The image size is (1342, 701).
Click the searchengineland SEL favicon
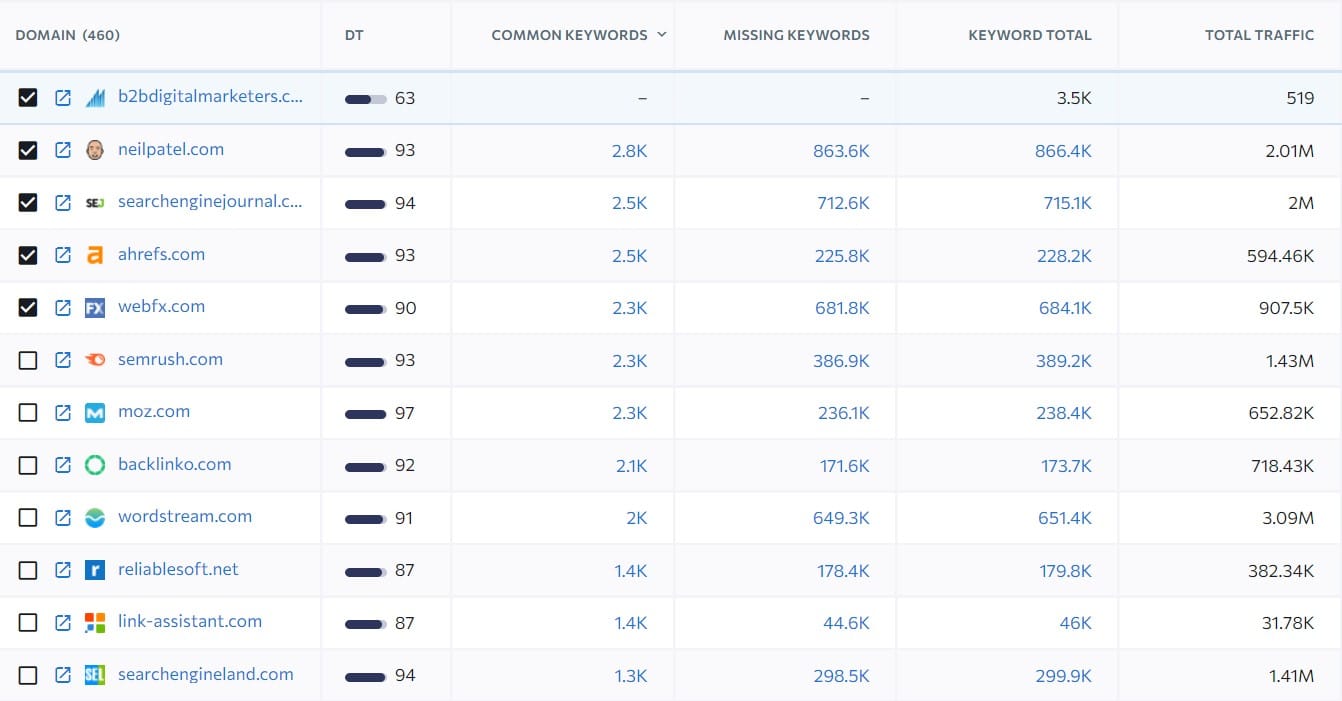95,675
